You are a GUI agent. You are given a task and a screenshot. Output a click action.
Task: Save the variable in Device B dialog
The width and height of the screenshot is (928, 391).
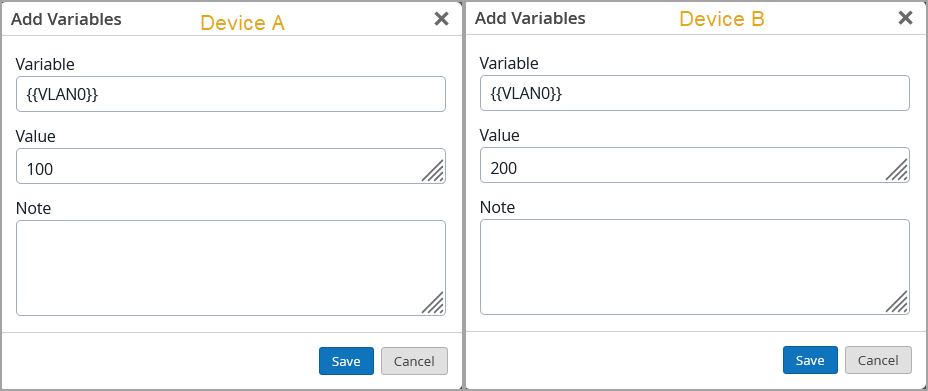click(x=810, y=360)
